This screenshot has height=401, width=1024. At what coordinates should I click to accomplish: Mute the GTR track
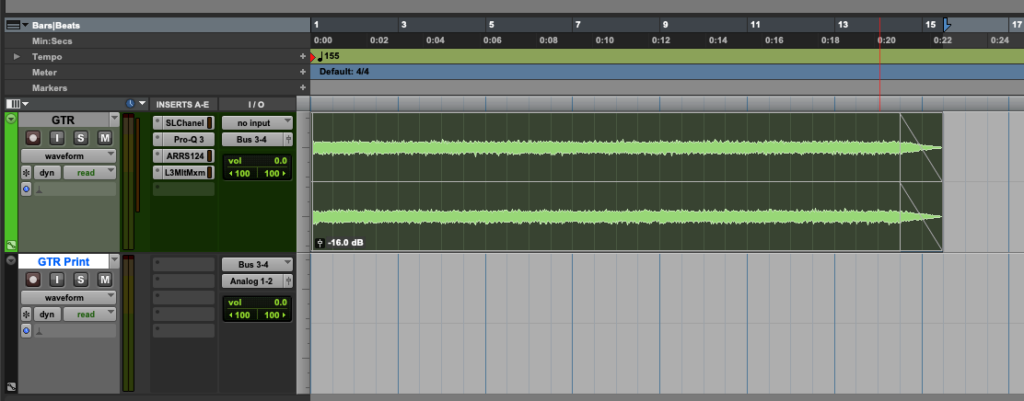click(105, 138)
